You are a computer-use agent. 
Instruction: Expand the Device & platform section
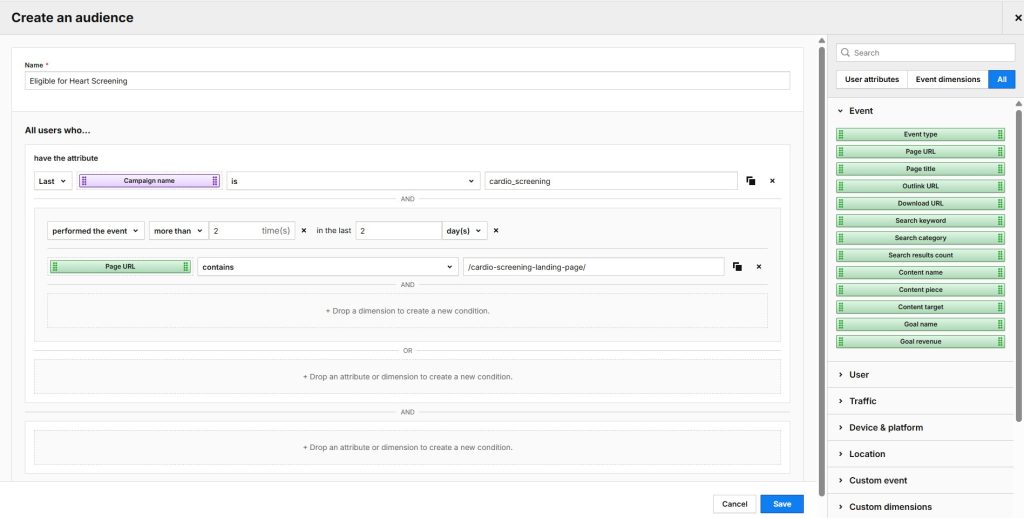point(885,427)
